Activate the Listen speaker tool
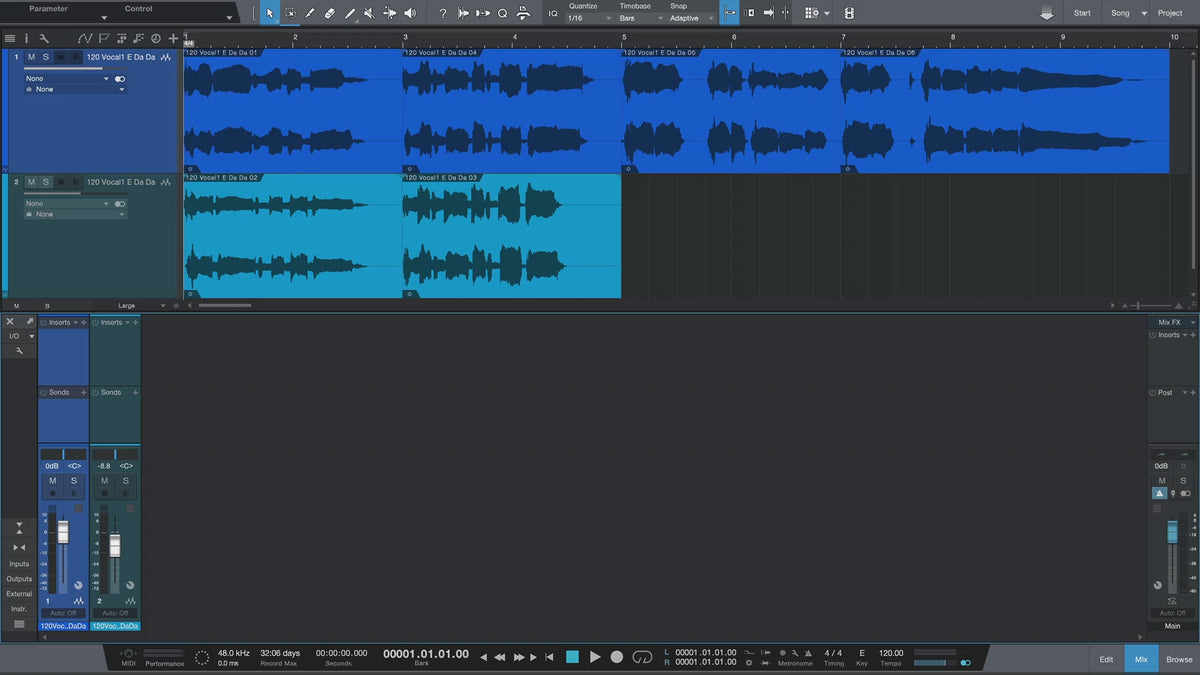Image resolution: width=1200 pixels, height=675 pixels. [x=409, y=13]
